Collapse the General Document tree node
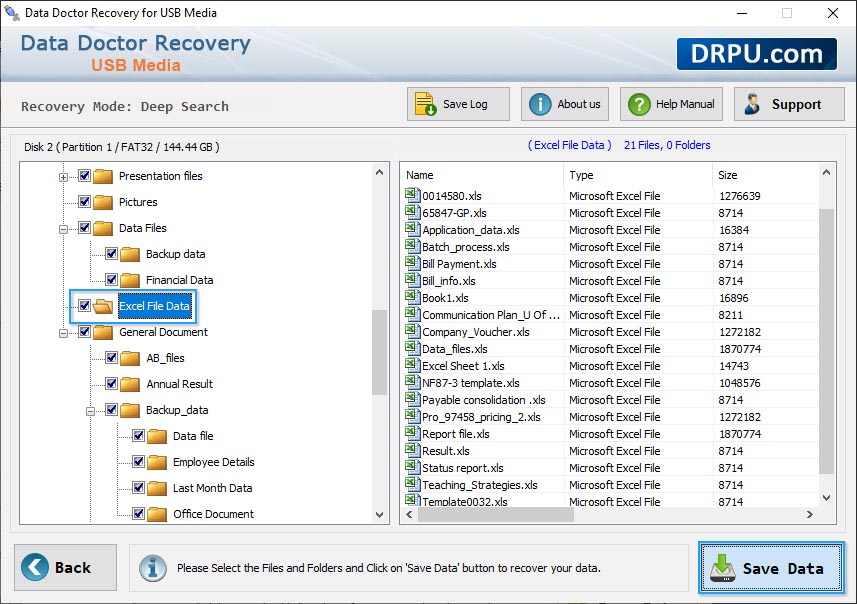The image size is (857, 604). (x=63, y=333)
